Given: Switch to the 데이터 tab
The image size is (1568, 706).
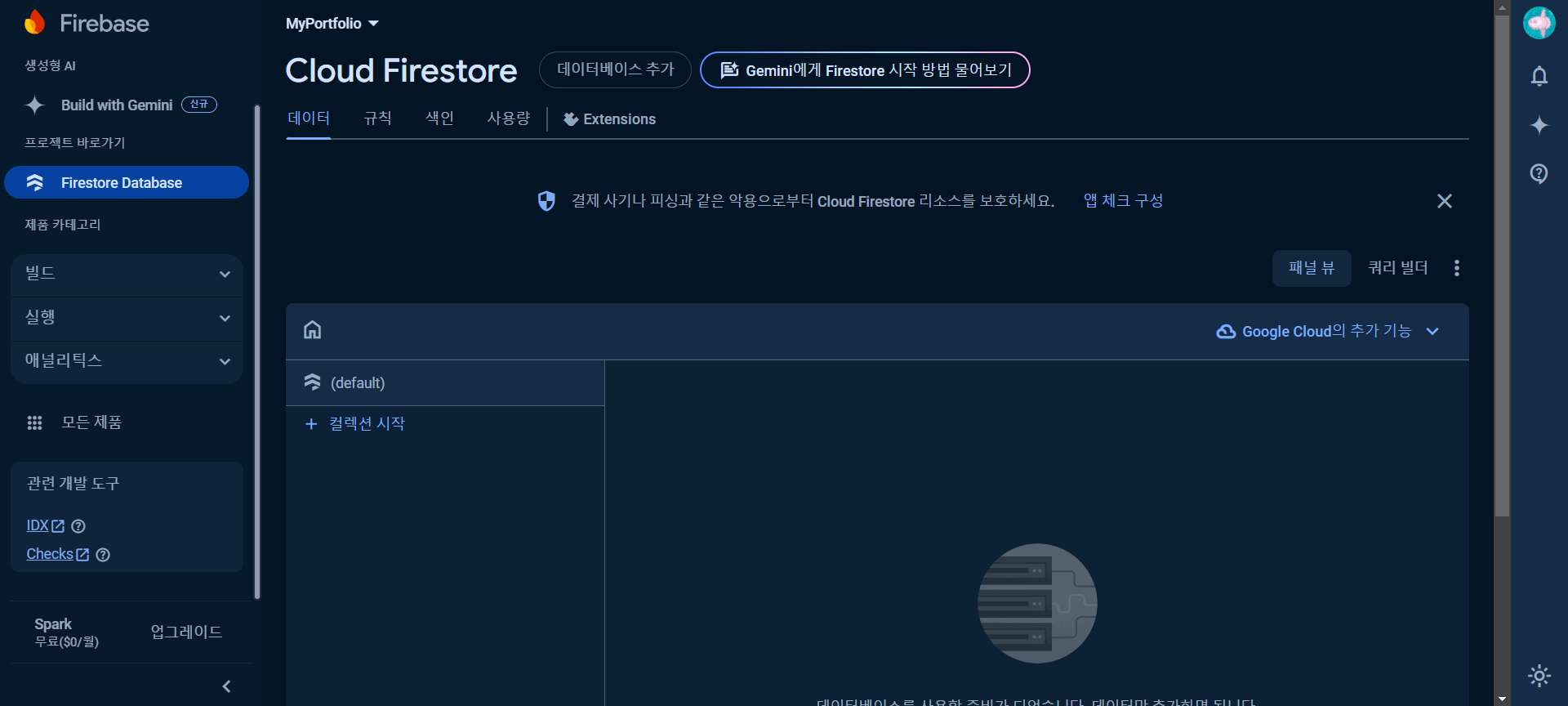Looking at the screenshot, I should click(309, 118).
